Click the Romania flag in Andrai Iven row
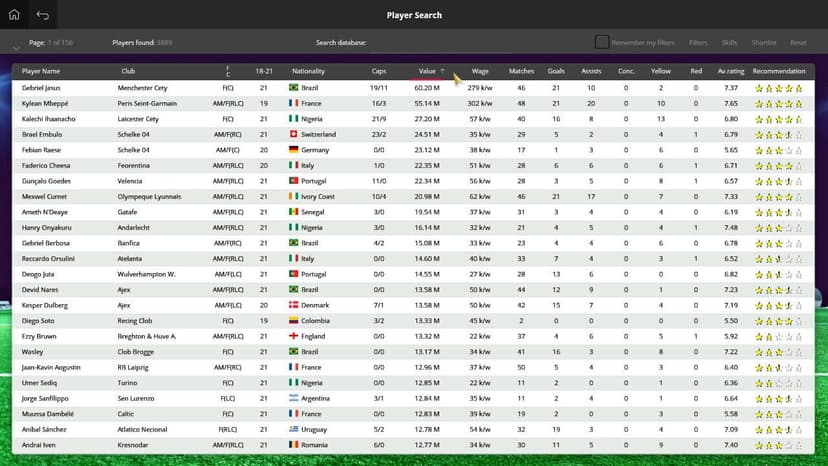Screen dimensions: 828x466 [x=294, y=445]
